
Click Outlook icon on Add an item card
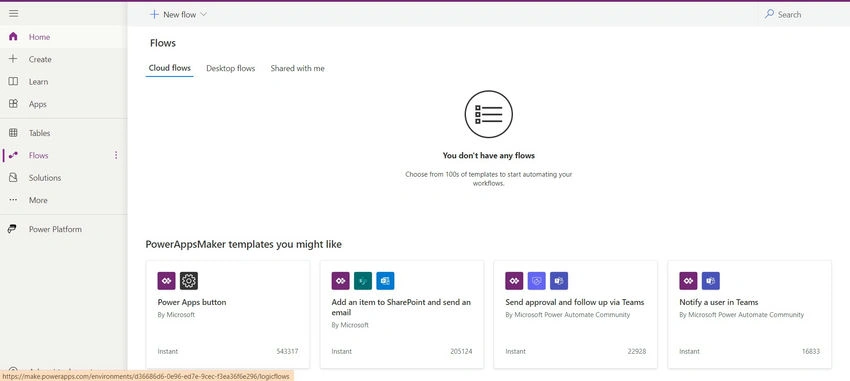pos(385,281)
